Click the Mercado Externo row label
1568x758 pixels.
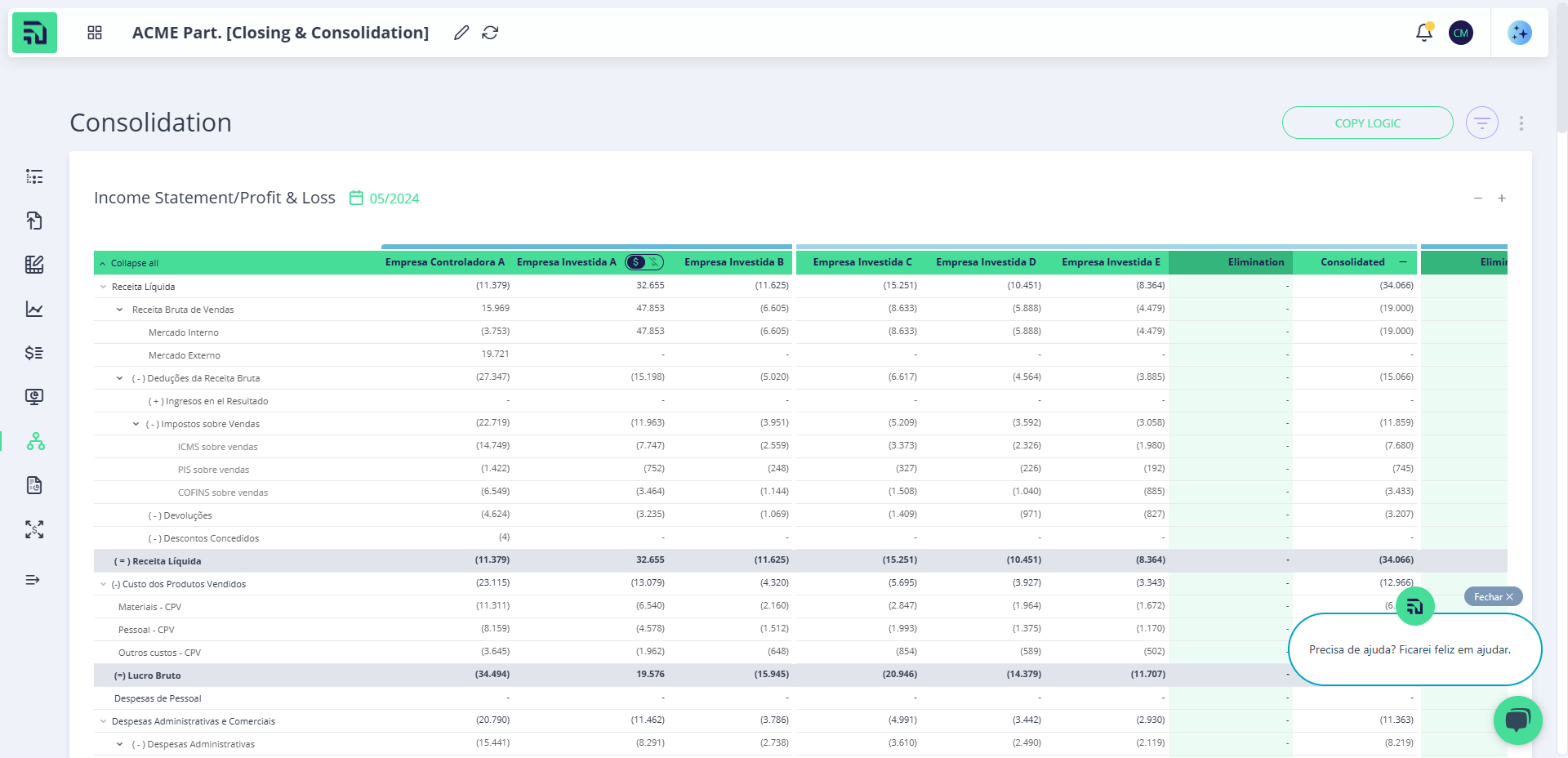(x=185, y=355)
